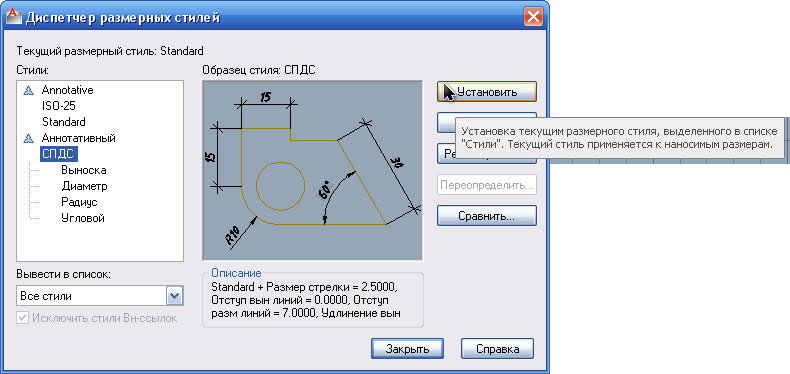Select the Радиус sub-style
The image size is (790, 374).
point(79,202)
